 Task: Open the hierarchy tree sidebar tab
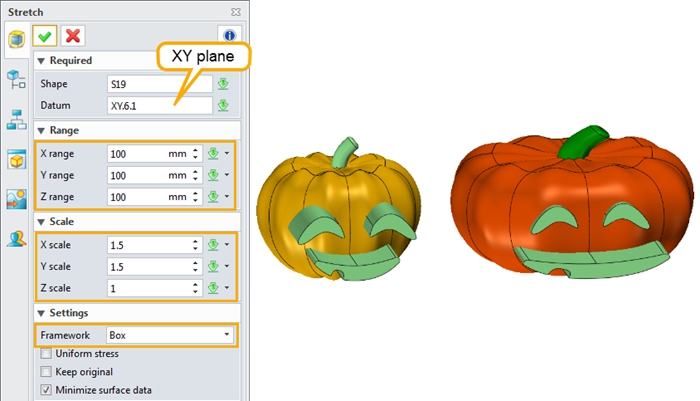(17, 120)
